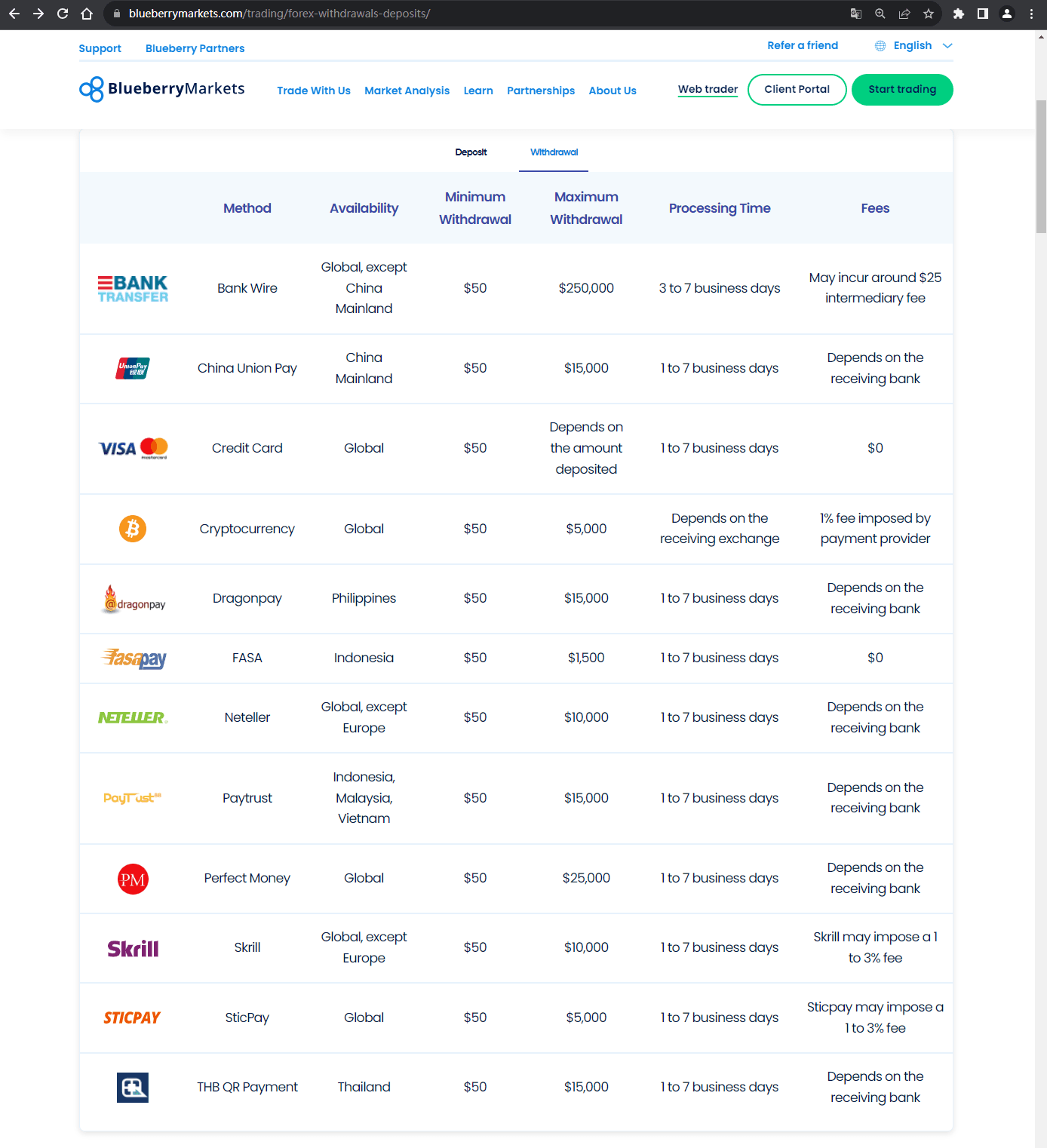Open the Partnerships menu
The width and height of the screenshot is (1047, 1148).
coord(541,91)
